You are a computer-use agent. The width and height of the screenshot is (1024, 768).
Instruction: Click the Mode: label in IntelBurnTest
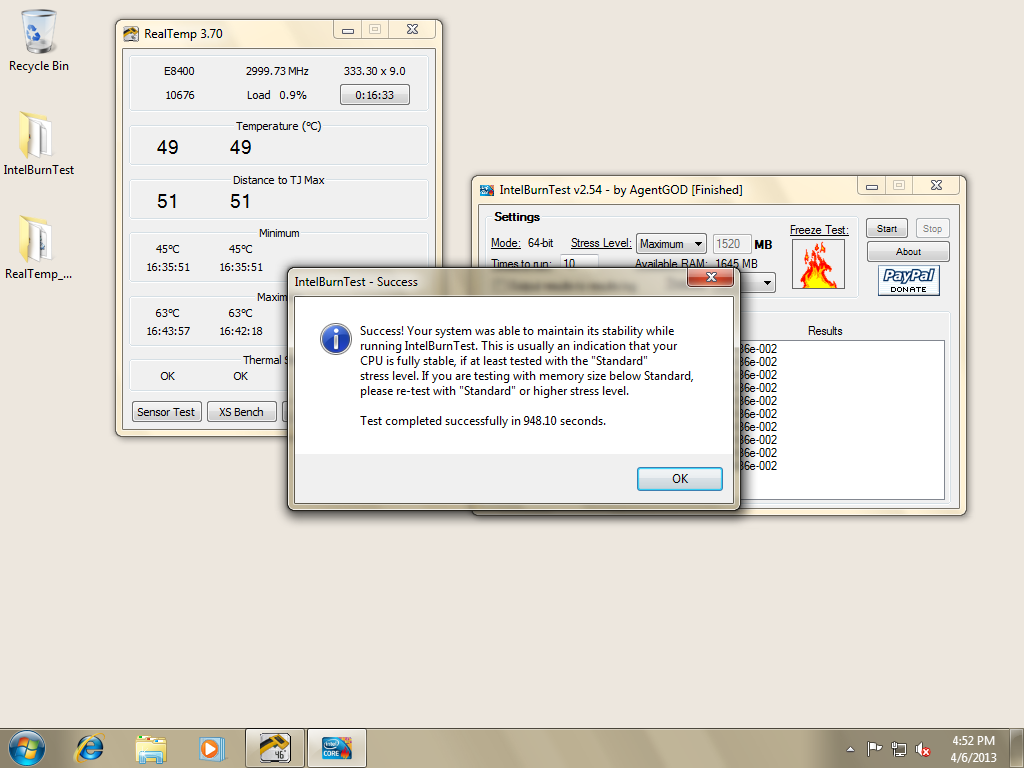tap(505, 243)
